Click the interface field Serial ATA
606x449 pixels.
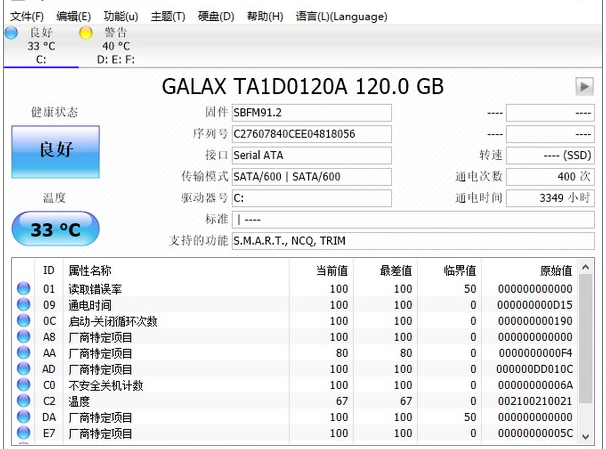pos(312,155)
